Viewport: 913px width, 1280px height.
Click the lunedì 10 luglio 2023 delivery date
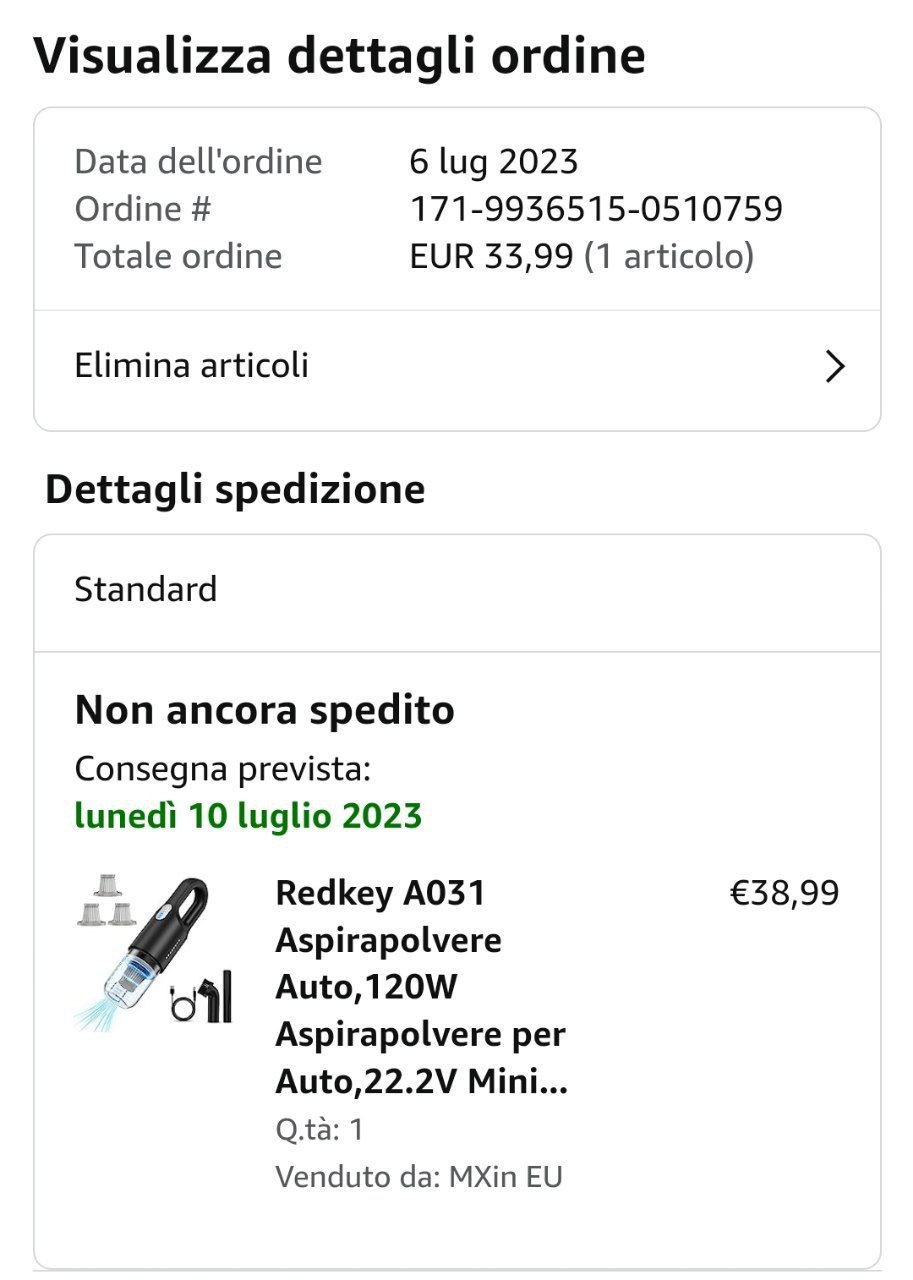(x=248, y=816)
